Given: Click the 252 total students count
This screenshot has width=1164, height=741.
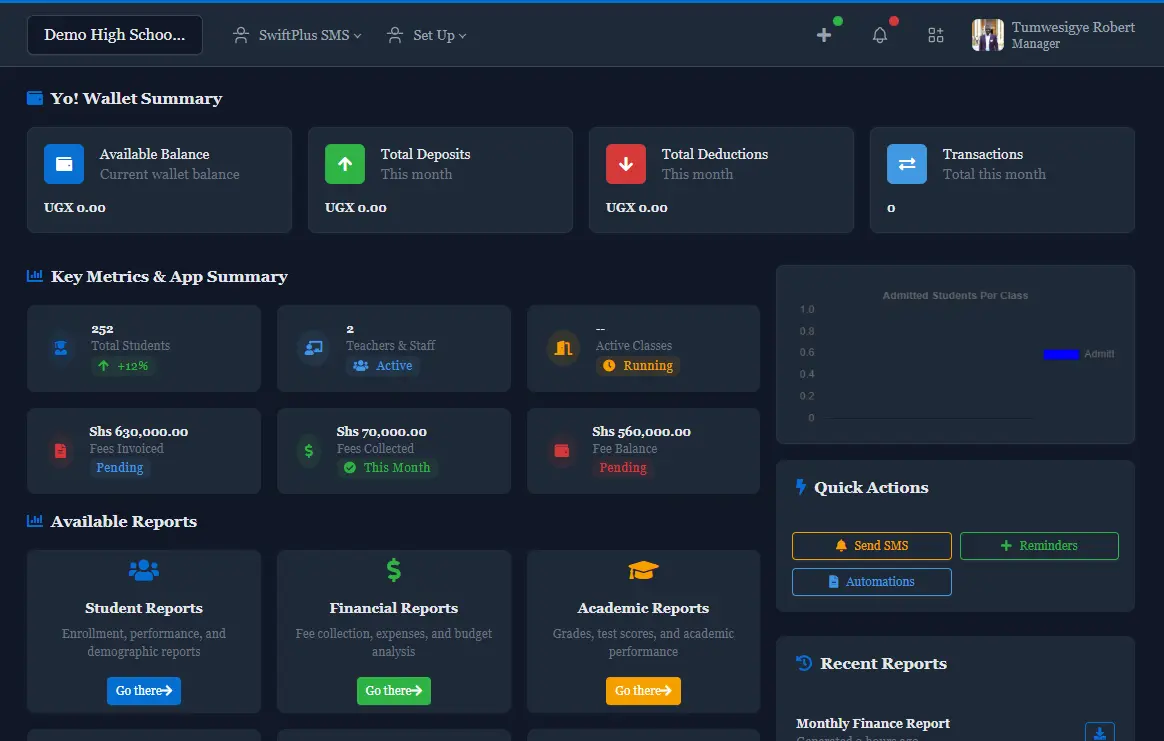Looking at the screenshot, I should (102, 329).
